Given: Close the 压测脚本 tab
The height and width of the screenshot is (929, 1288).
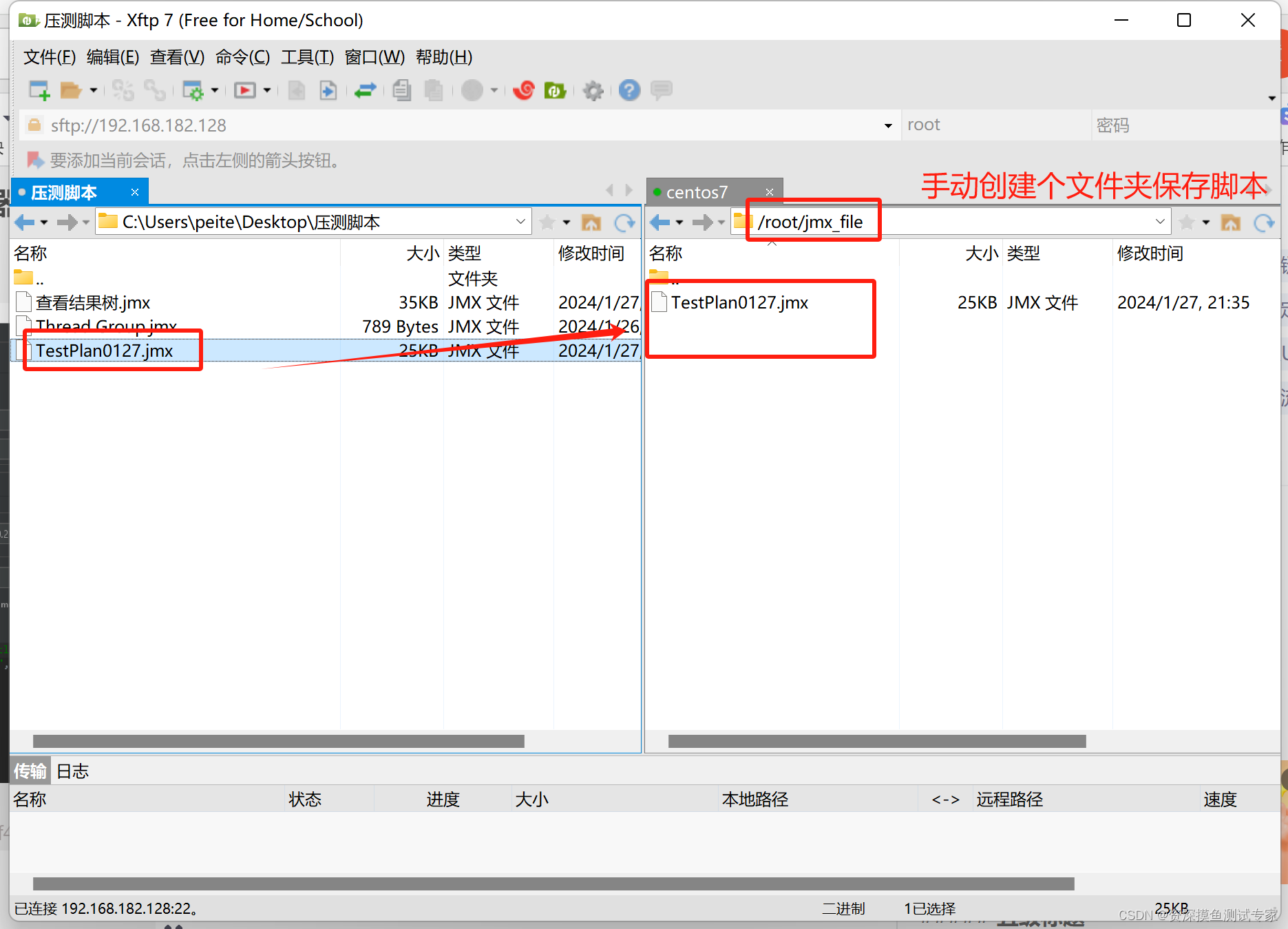Looking at the screenshot, I should point(135,192).
